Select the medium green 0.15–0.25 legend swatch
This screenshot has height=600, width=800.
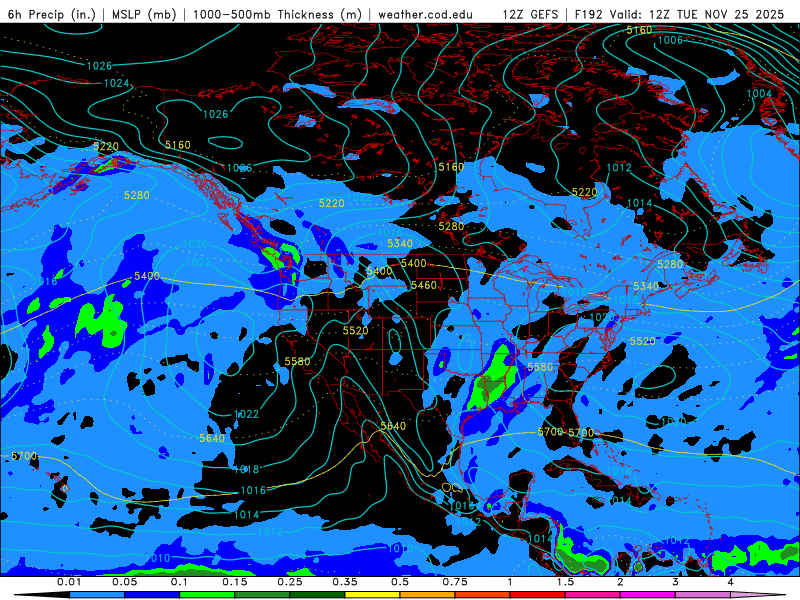pyautogui.click(x=262, y=595)
